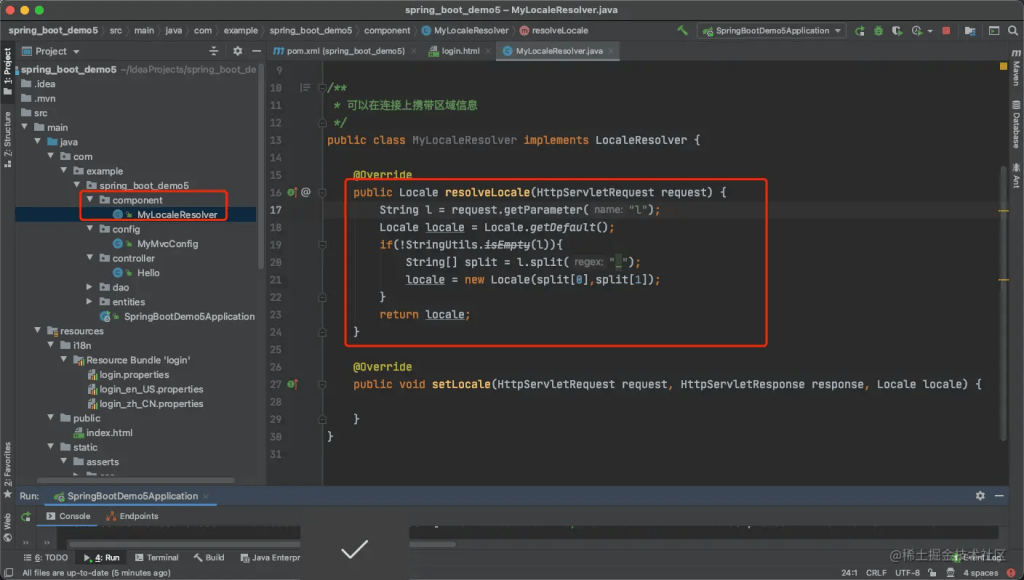
Task: Open SpringBootDemo5Application run configuration dropdown
Action: [771, 31]
